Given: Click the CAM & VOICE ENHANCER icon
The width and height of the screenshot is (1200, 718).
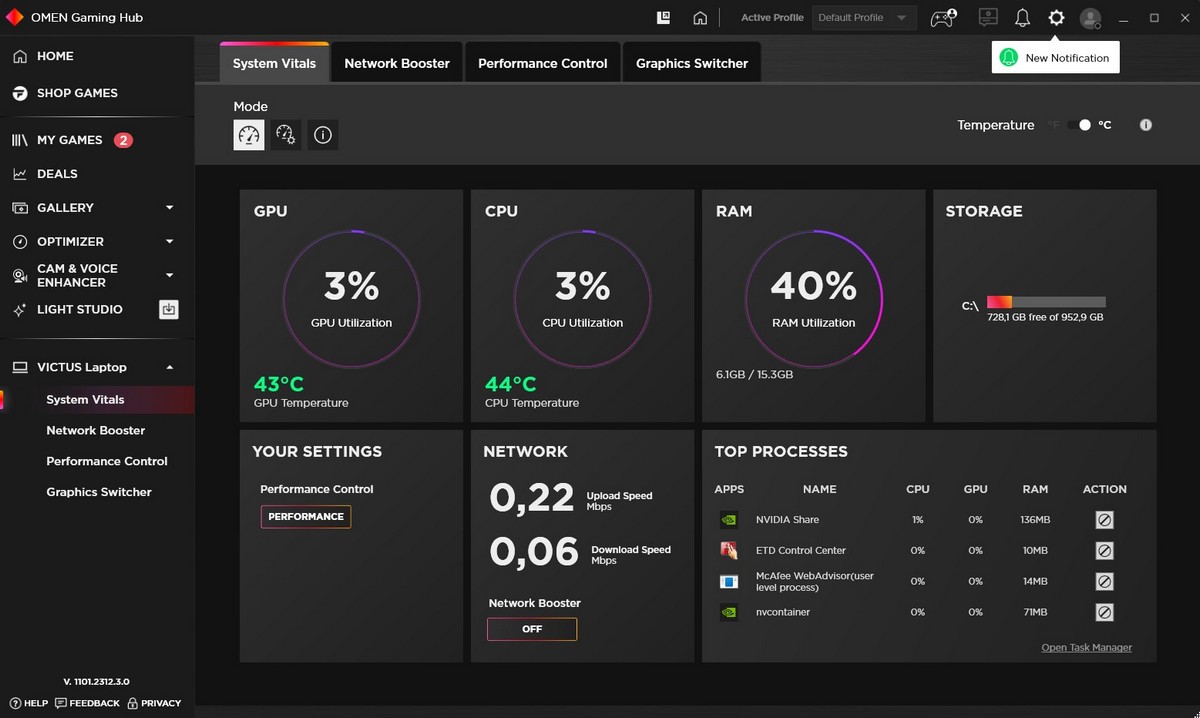Looking at the screenshot, I should (x=19, y=275).
